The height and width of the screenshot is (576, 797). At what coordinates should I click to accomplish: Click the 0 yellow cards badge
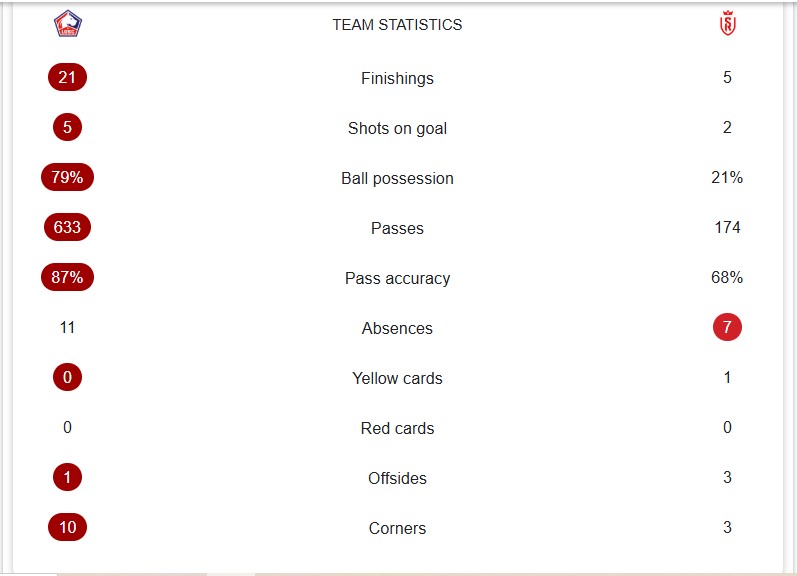click(68, 377)
